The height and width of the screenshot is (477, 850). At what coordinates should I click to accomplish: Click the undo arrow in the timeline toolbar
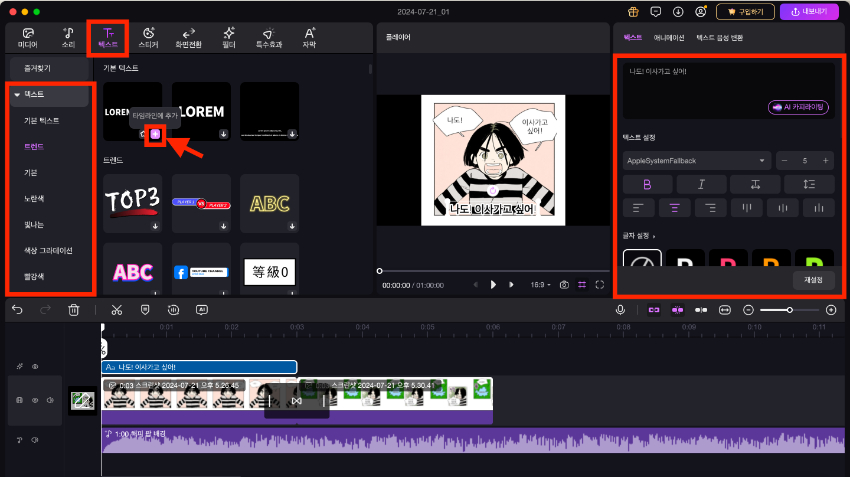(17, 310)
